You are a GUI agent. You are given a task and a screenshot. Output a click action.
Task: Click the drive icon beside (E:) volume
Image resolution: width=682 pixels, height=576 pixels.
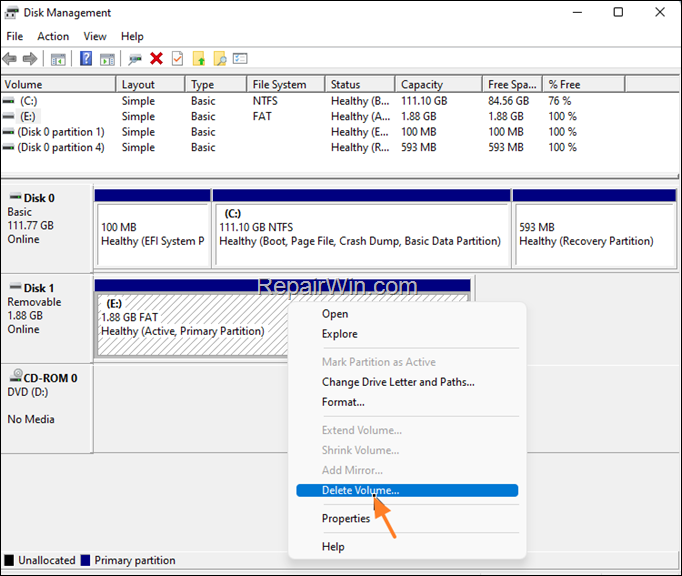coord(8,117)
